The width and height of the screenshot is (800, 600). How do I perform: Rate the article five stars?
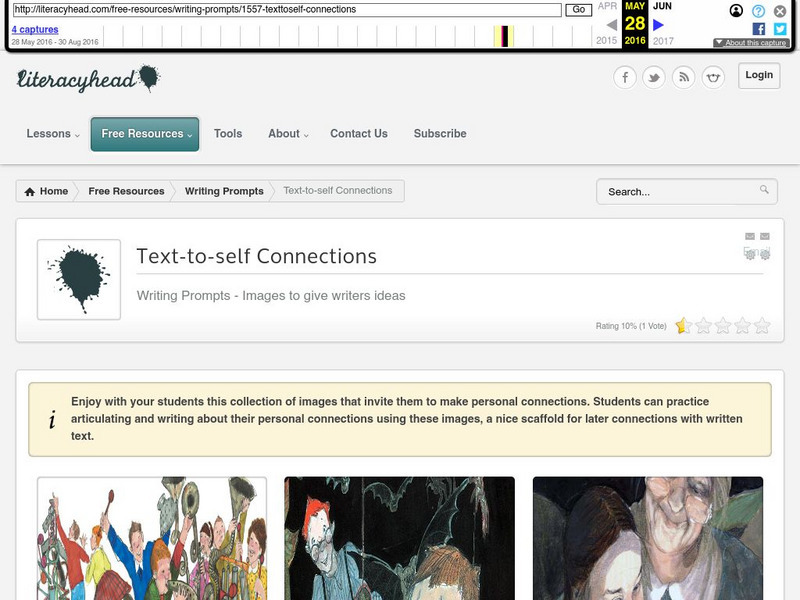762,326
